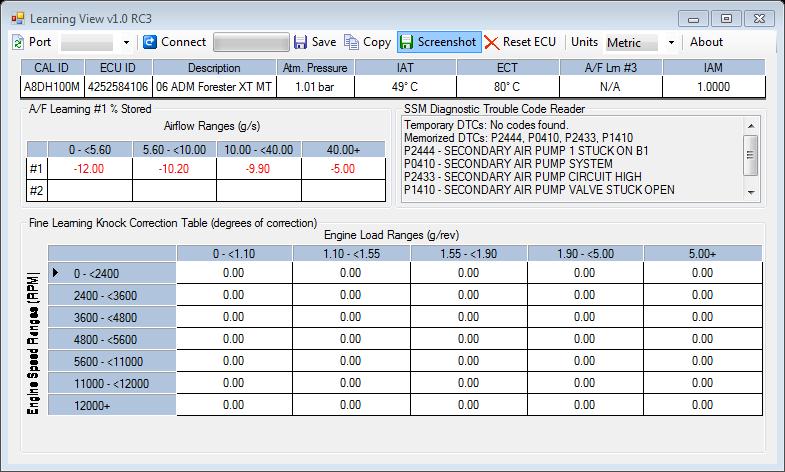Select the 12000+ RPM row header
Screen dimensions: 785x472
pos(112,405)
